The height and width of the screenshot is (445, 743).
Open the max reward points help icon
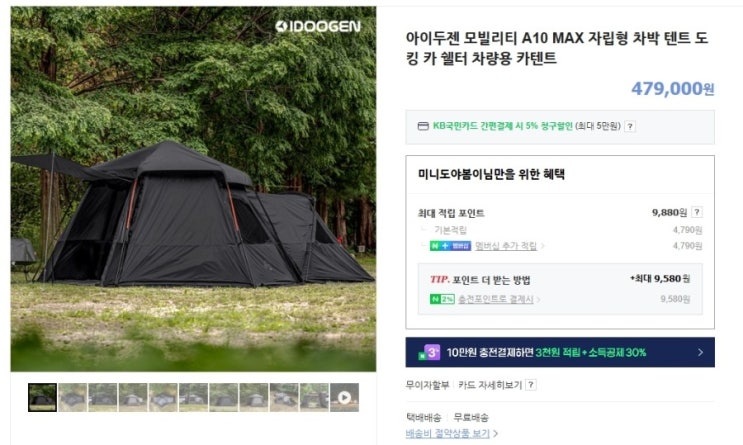tap(697, 212)
